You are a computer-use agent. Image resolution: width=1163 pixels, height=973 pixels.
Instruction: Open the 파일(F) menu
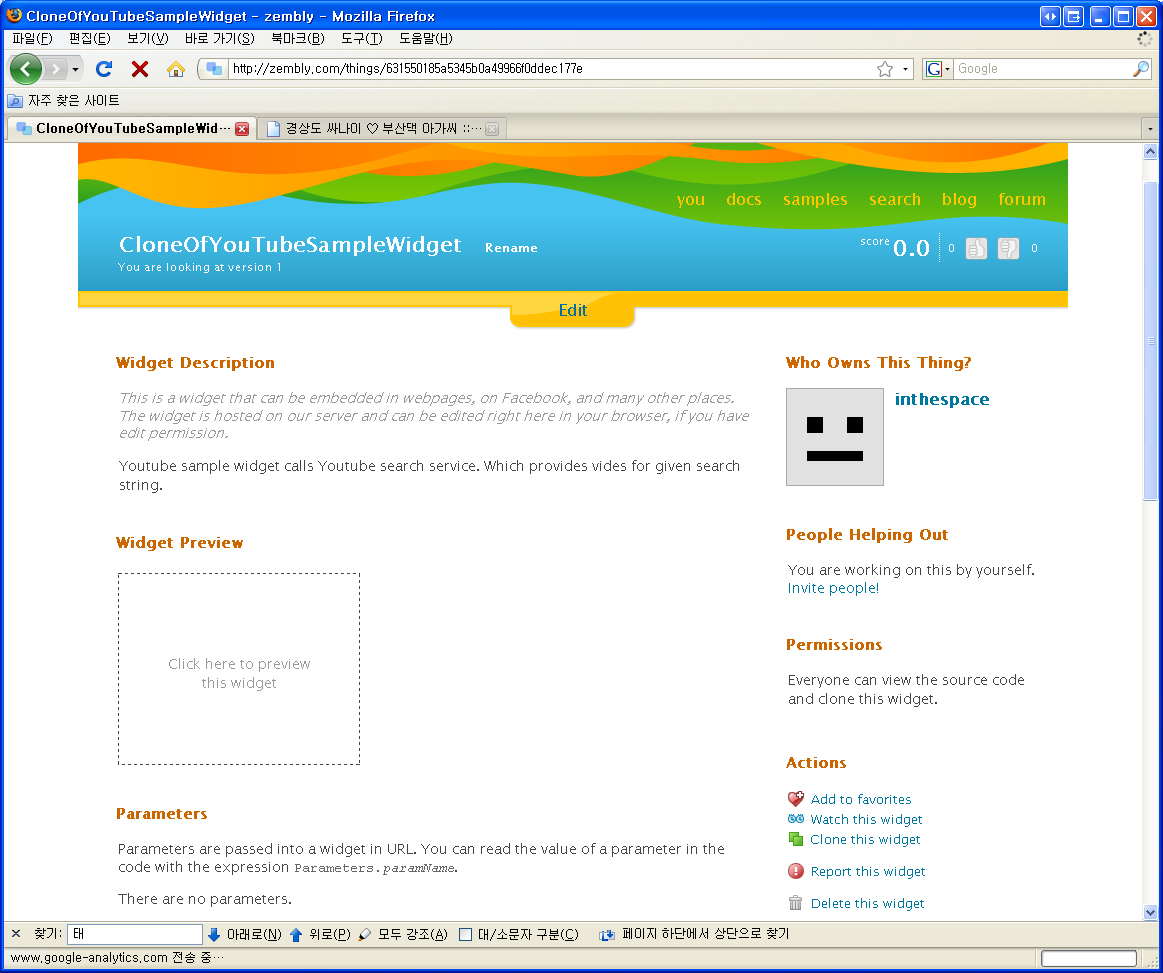[33, 39]
